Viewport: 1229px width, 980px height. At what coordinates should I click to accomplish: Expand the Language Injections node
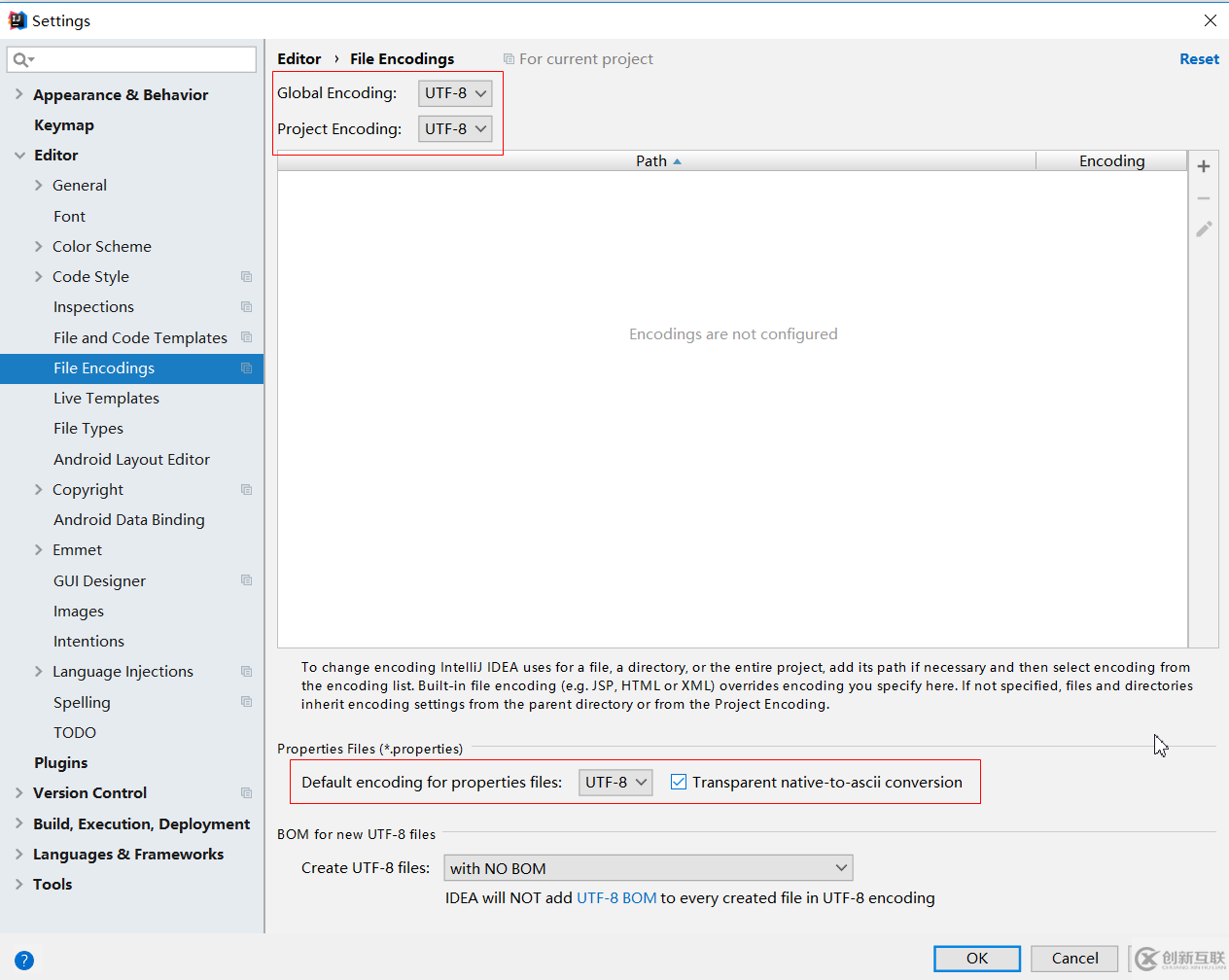pyautogui.click(x=39, y=672)
